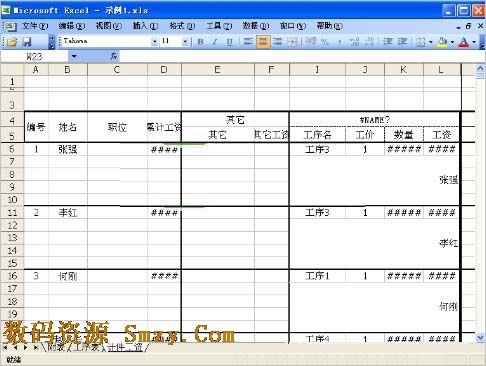Viewport: 486px width, 366px height.
Task: Apply cell Borders icon
Action: tap(421, 42)
